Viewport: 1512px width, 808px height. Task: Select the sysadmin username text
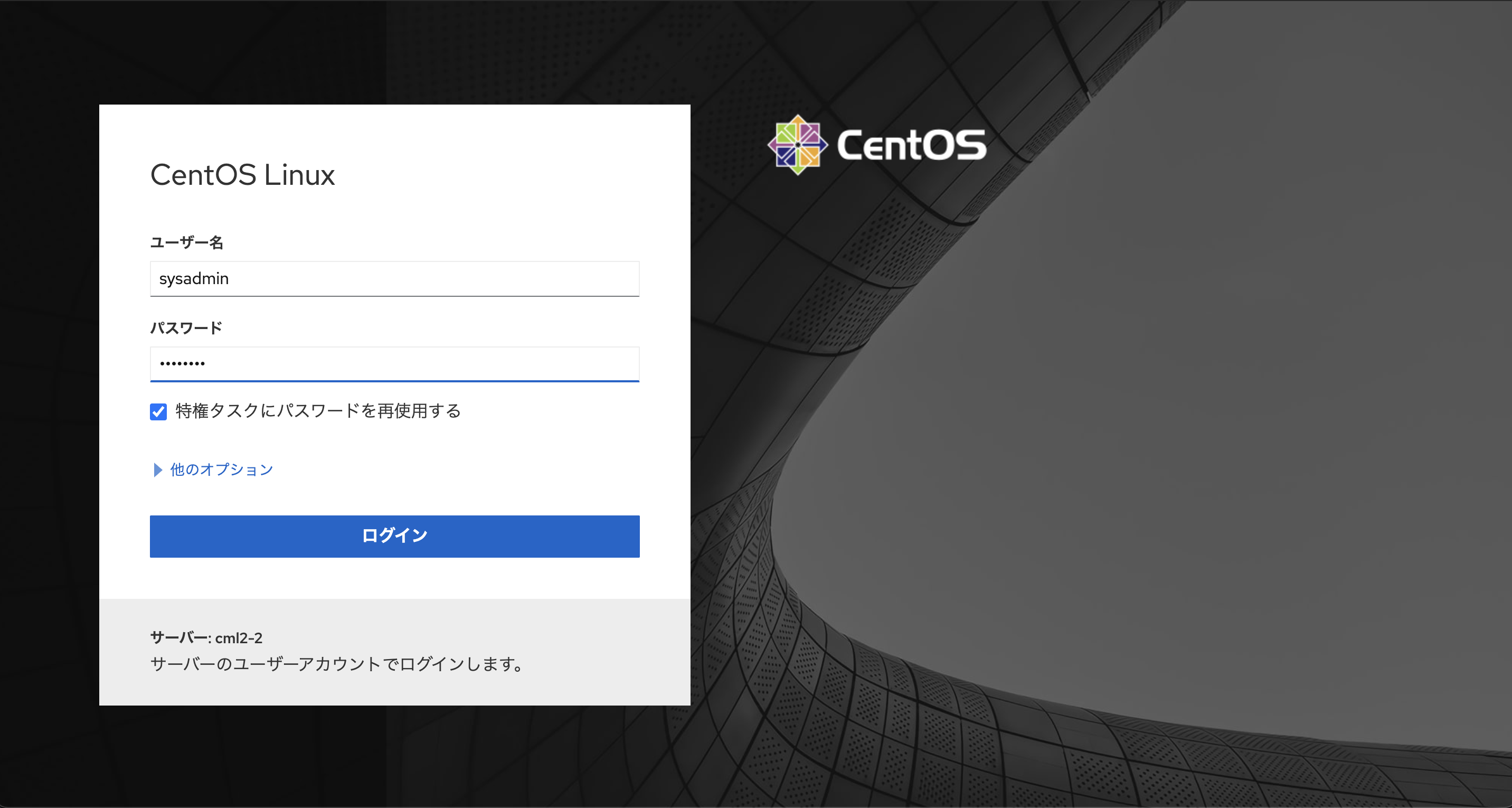194,279
